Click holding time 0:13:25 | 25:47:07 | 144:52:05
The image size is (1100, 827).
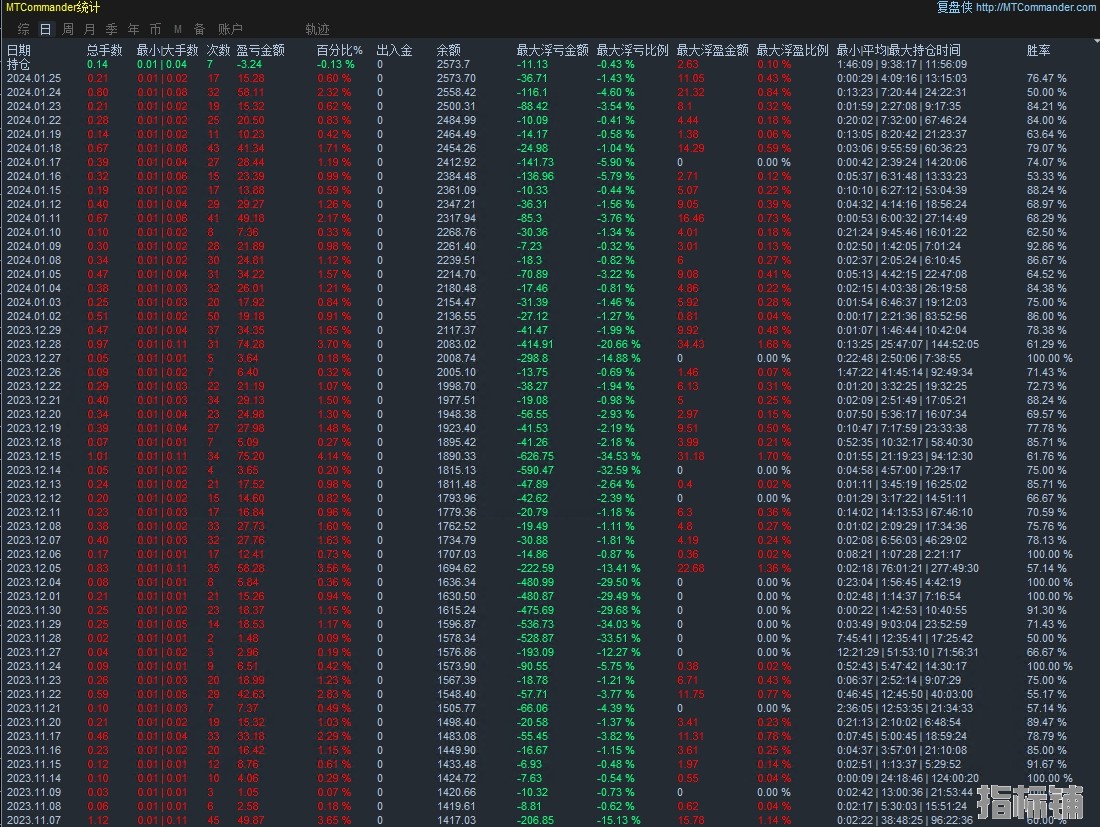point(908,344)
